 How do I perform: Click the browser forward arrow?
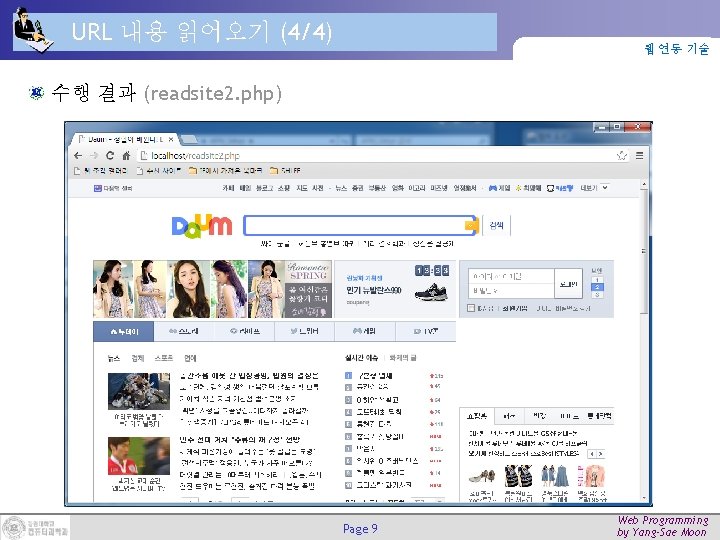[x=94, y=156]
